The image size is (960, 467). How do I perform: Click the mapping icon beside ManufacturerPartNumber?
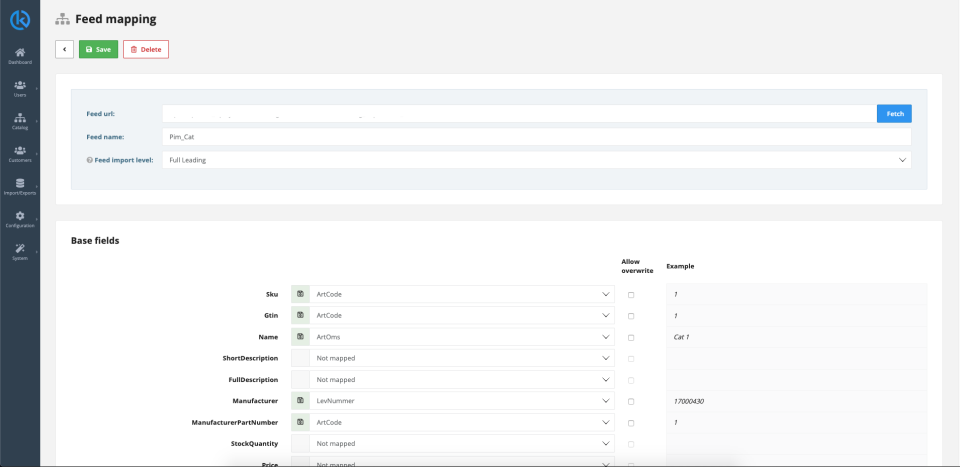(x=301, y=422)
